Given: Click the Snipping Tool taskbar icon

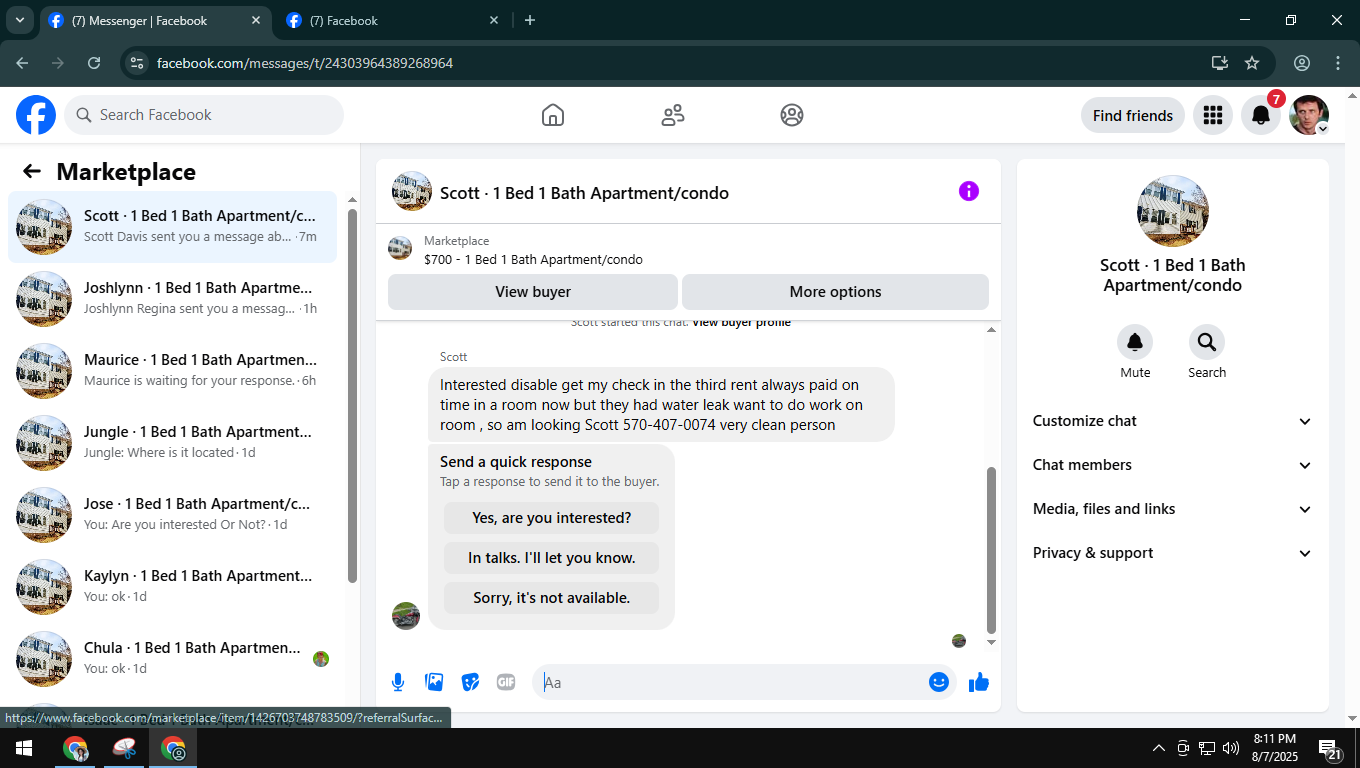Looking at the screenshot, I should pyautogui.click(x=124, y=748).
